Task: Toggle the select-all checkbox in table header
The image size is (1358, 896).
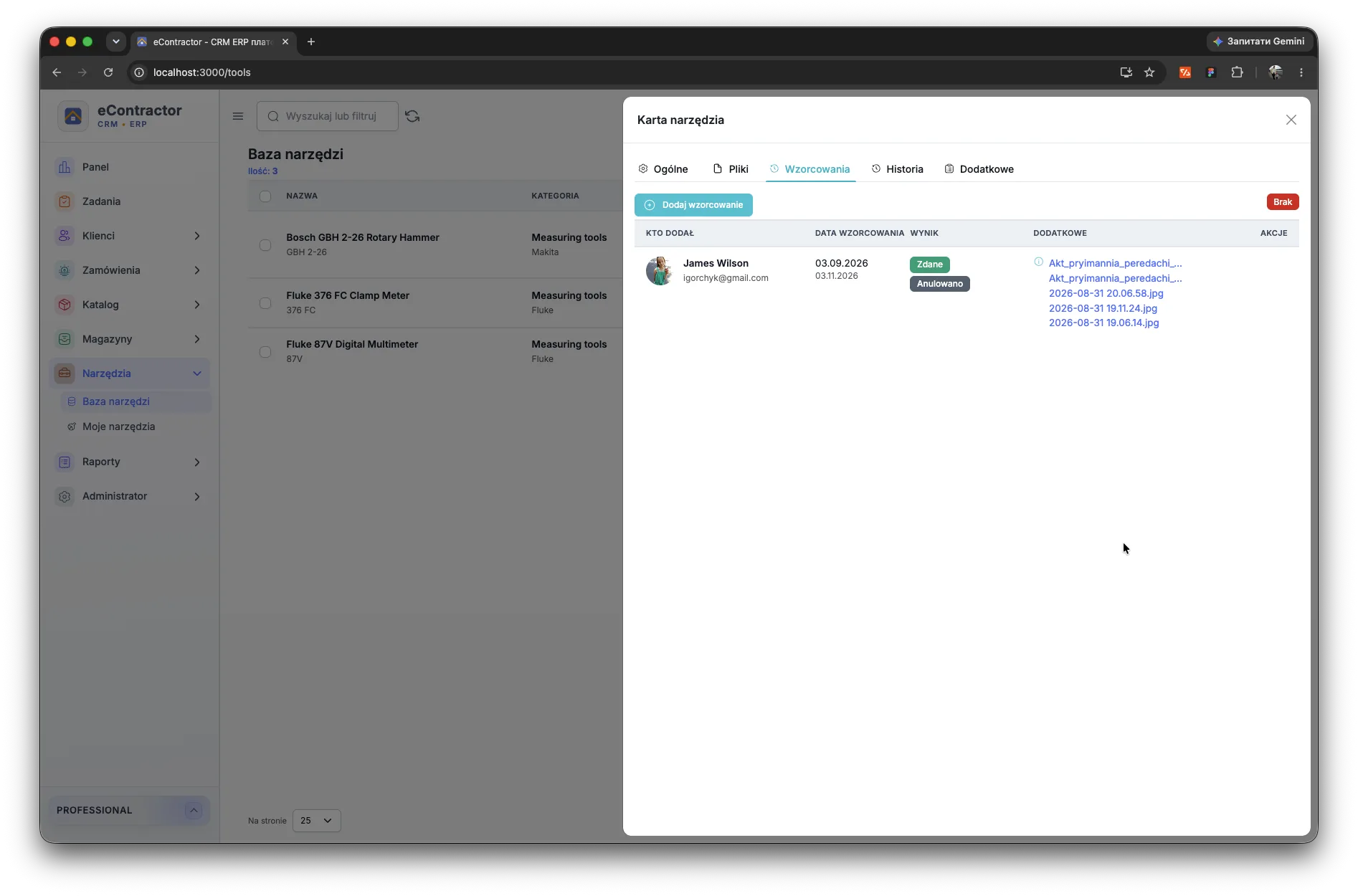Action: click(265, 196)
